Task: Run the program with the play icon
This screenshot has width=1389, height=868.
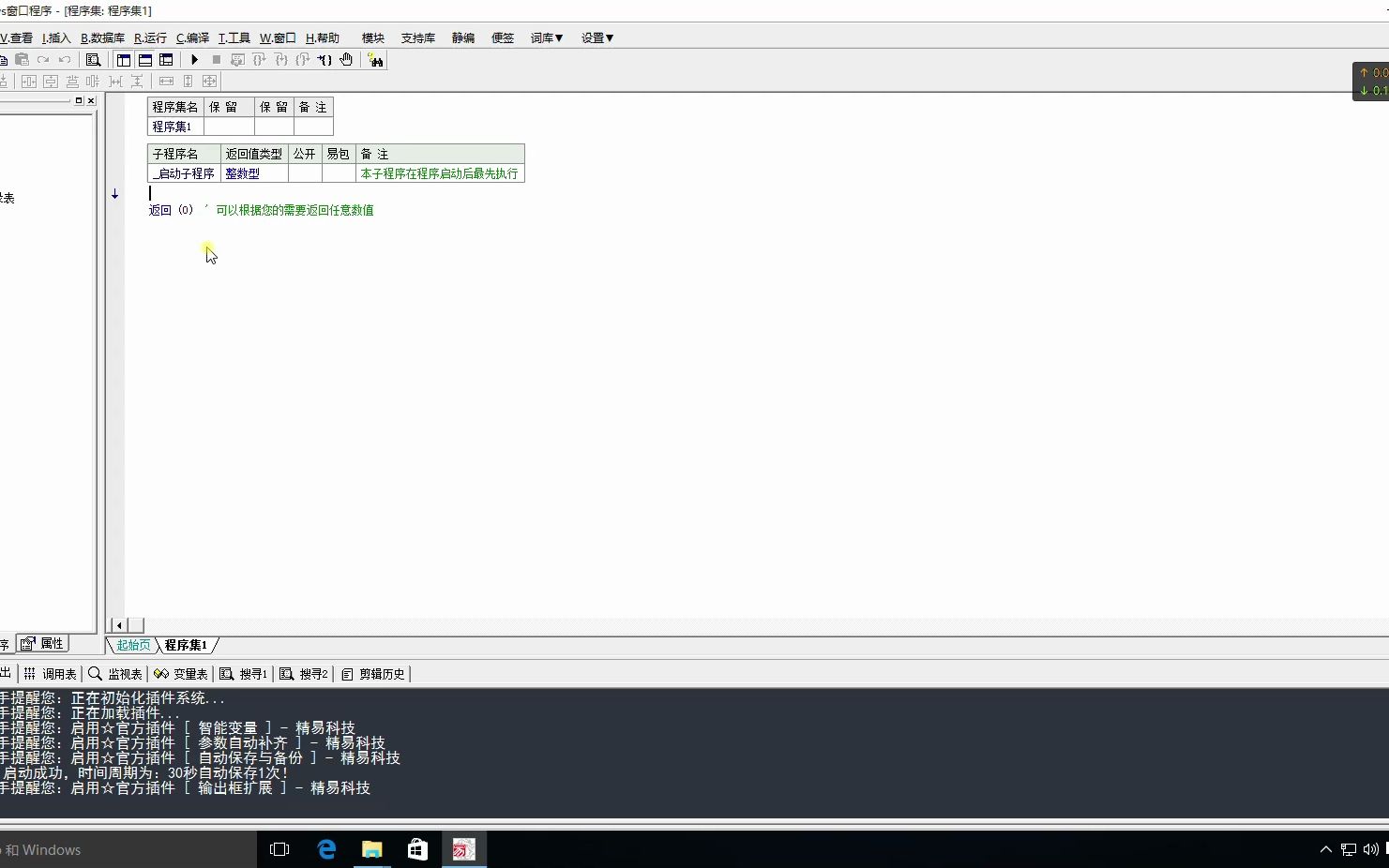Action: [194, 60]
